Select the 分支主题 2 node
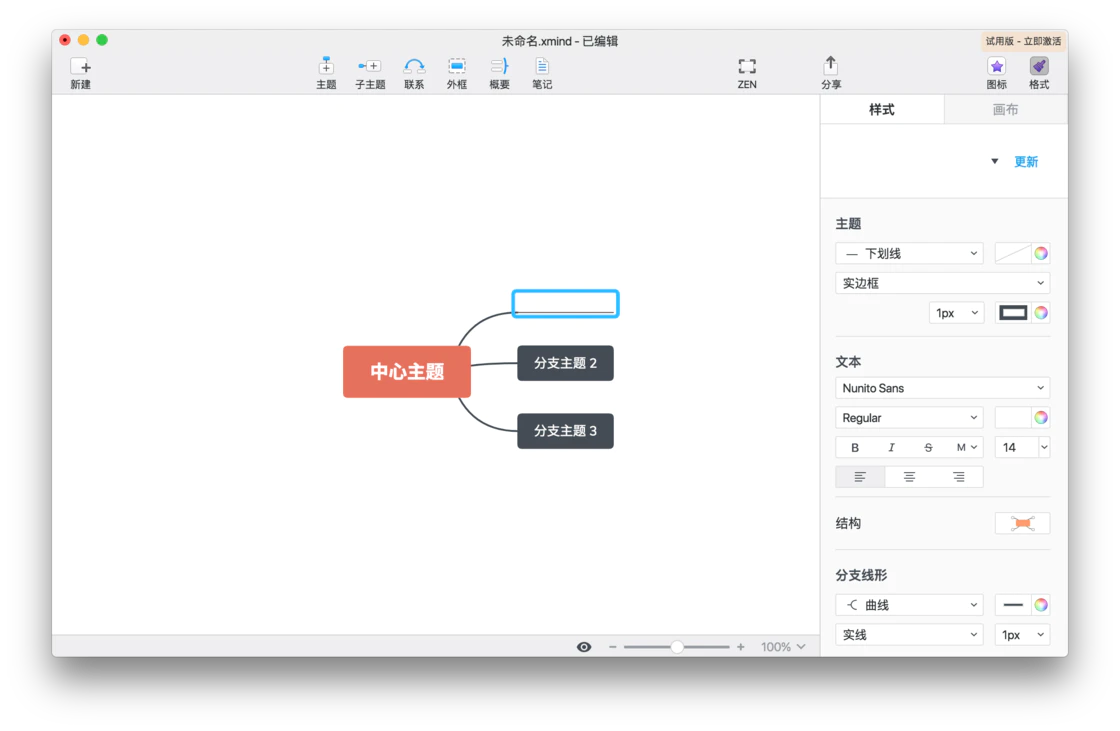This screenshot has width=1120, height=731. pos(565,363)
